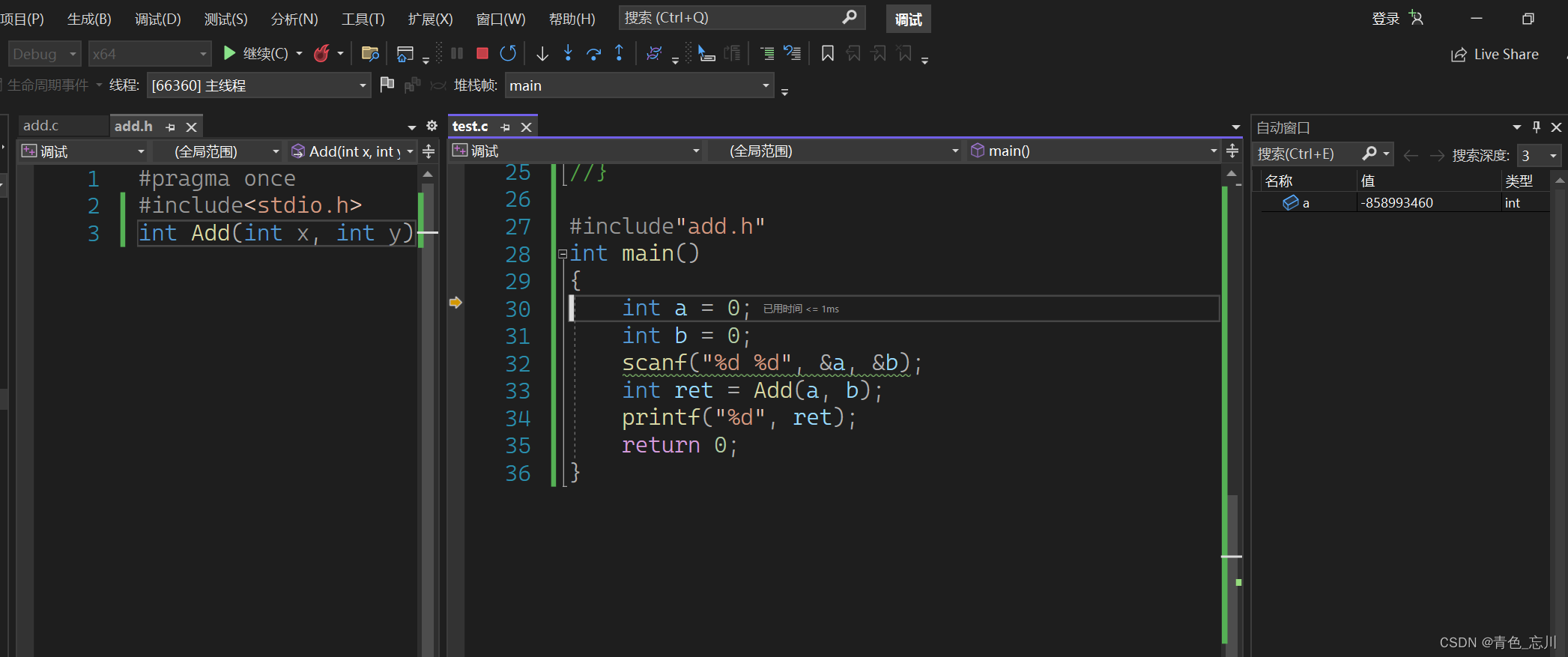
Task: Click the Step Into arrow icon
Action: click(x=568, y=53)
